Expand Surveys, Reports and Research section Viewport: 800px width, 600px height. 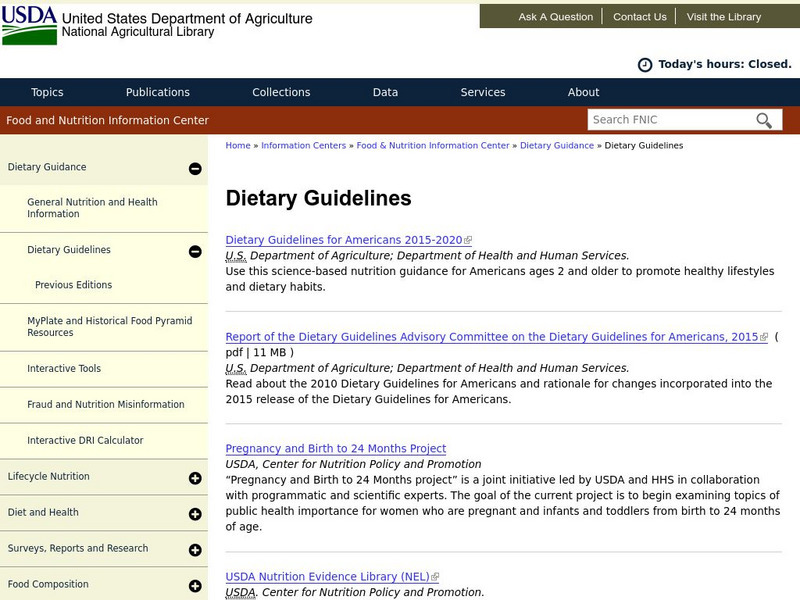coord(193,548)
